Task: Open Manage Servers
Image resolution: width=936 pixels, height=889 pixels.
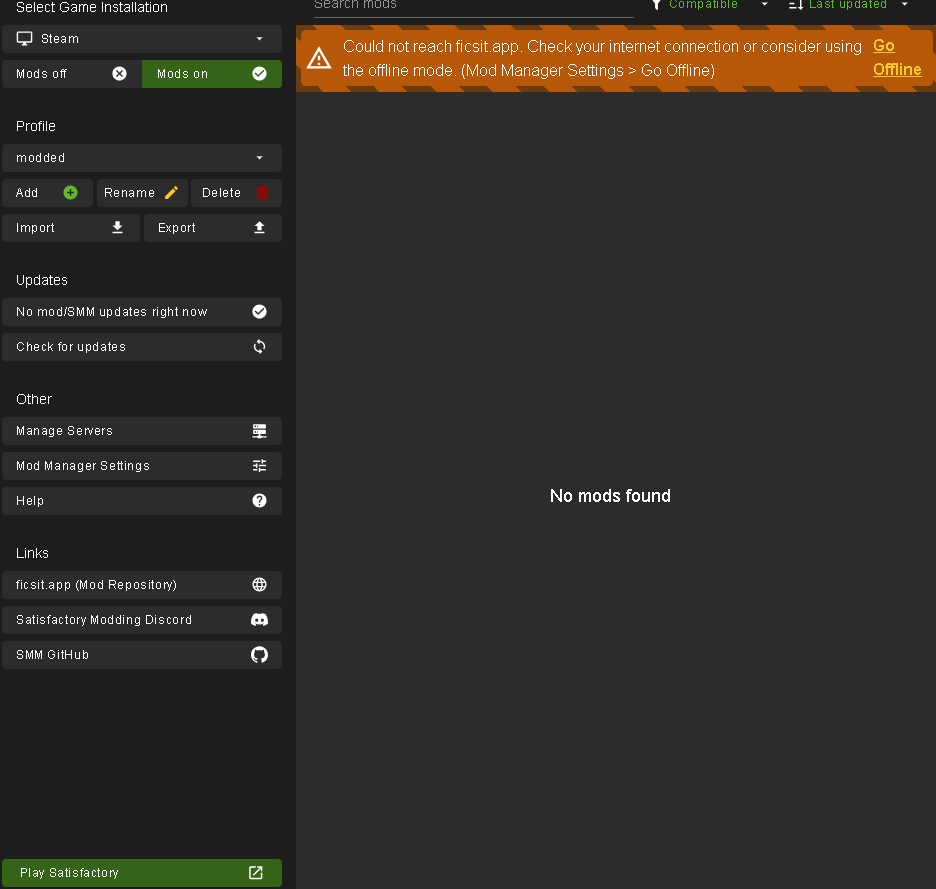Action: point(142,431)
